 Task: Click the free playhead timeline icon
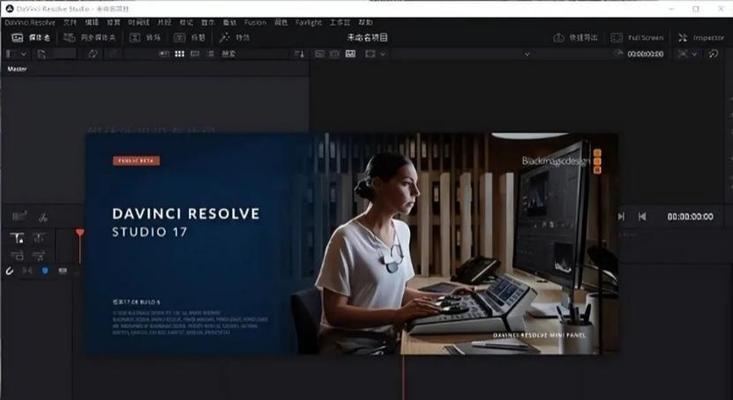(39, 238)
